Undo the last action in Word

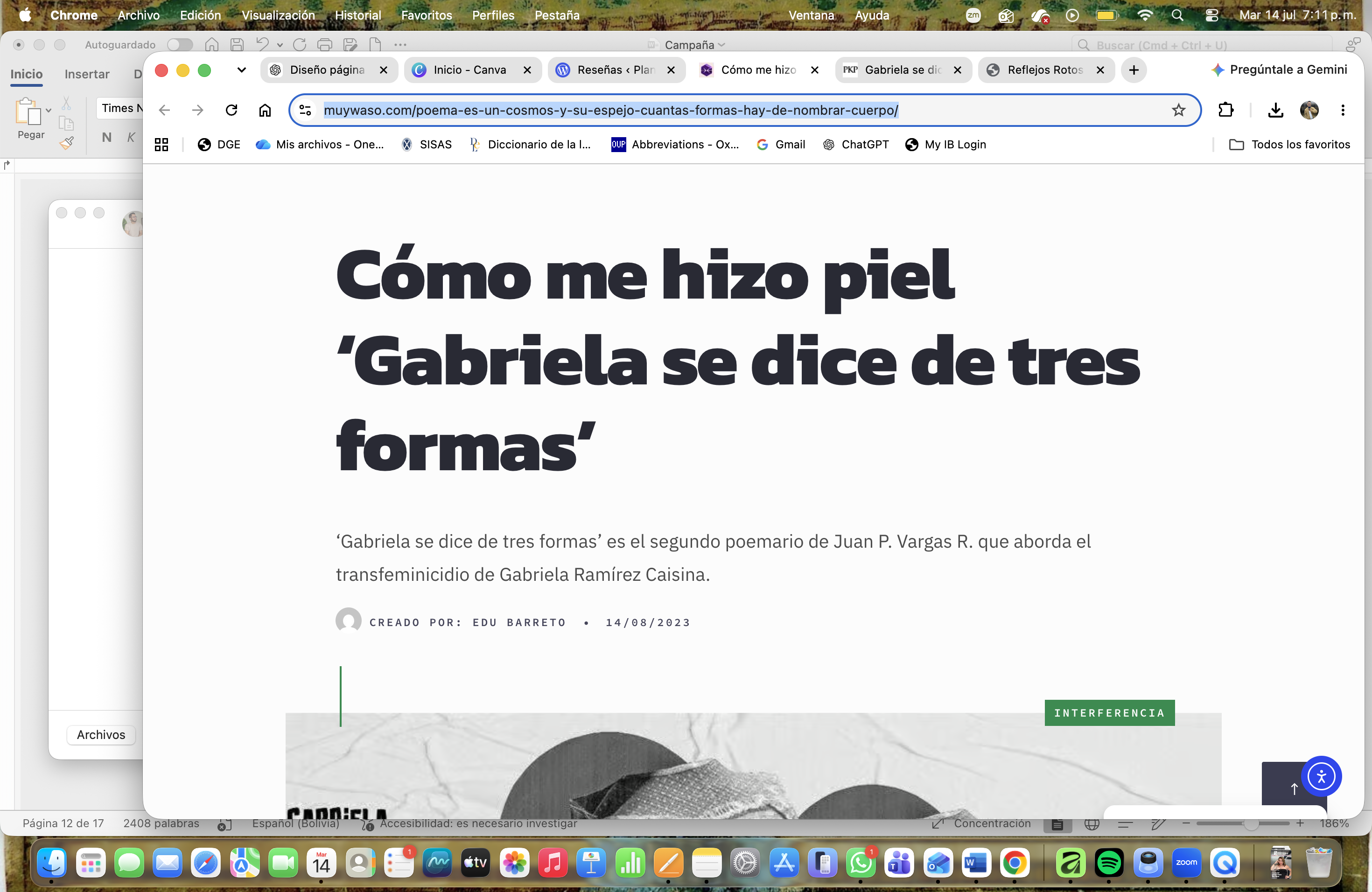pyautogui.click(x=262, y=44)
